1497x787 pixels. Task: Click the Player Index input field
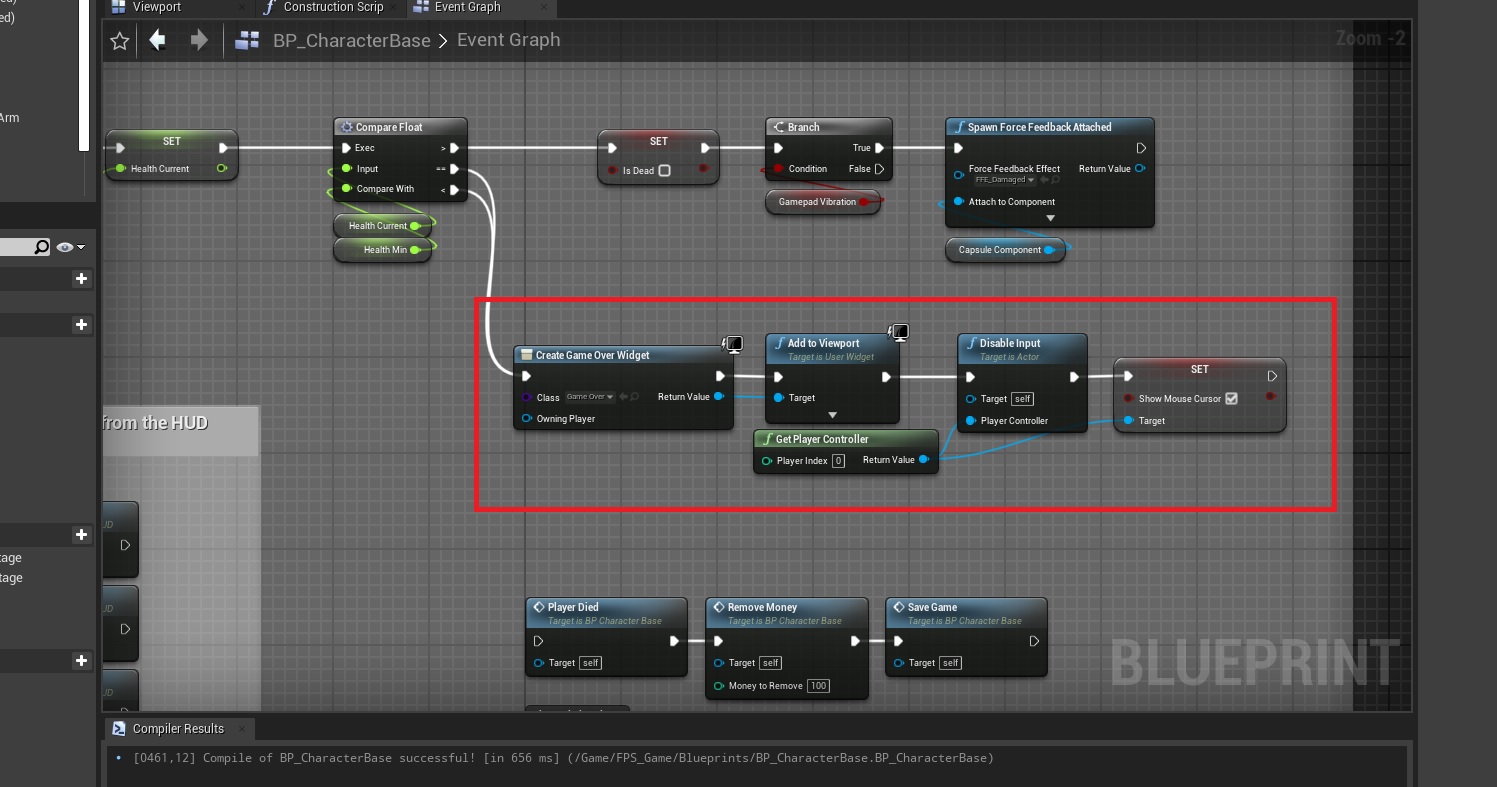(838, 461)
